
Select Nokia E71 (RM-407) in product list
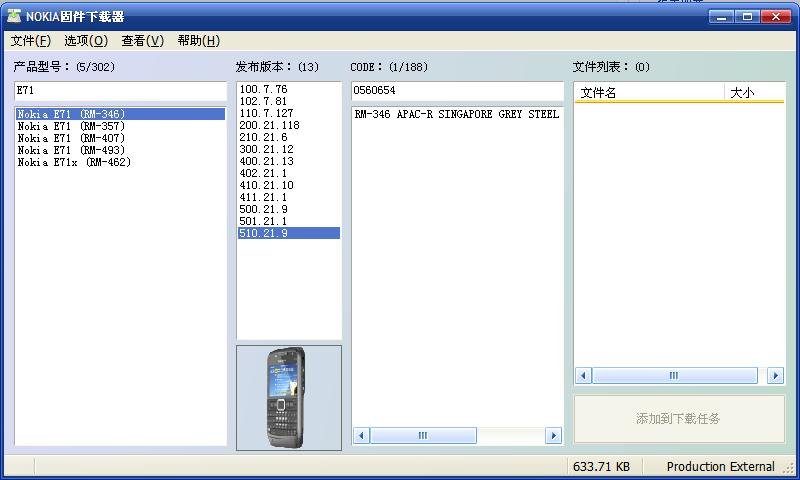[120, 138]
